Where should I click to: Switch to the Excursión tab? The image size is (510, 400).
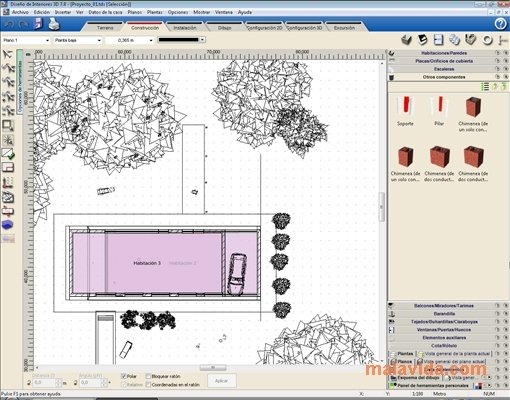point(344,28)
